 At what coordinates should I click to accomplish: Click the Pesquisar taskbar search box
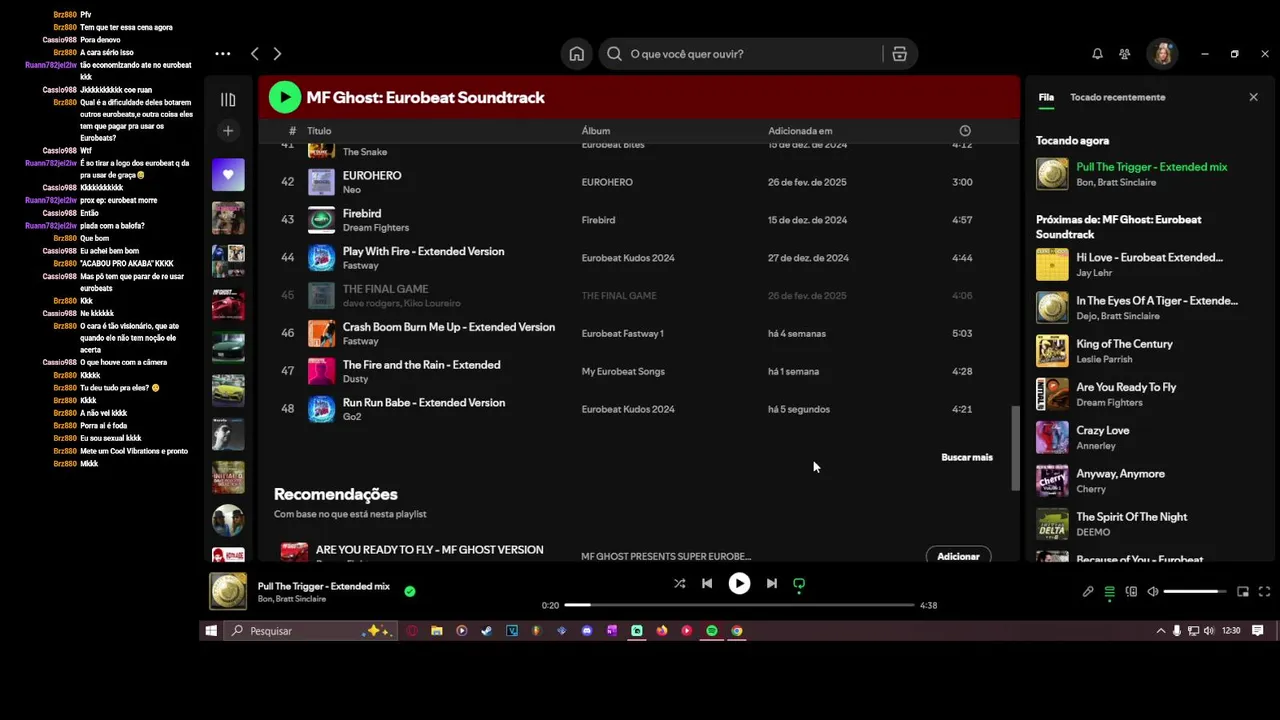(309, 631)
